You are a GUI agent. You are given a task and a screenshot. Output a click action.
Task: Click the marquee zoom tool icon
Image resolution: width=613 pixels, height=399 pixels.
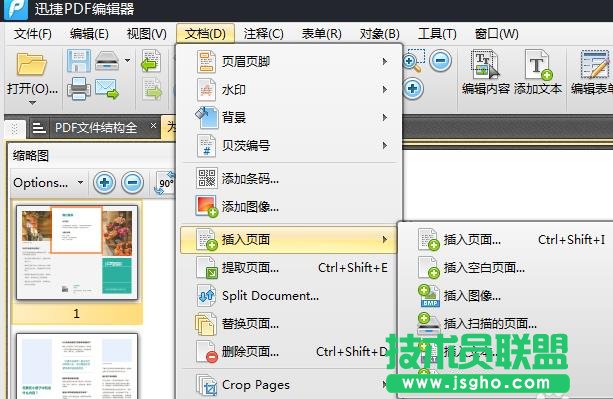point(413,61)
